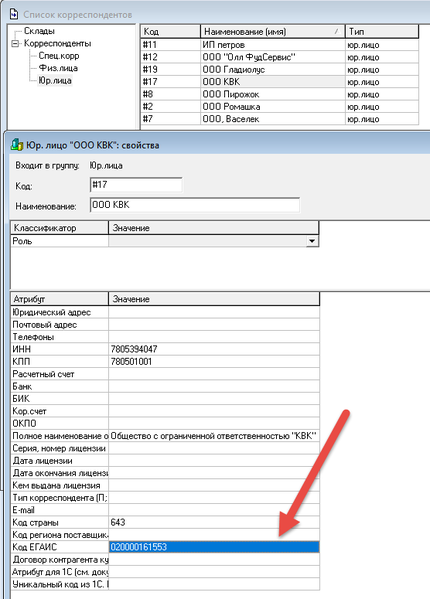Select the Юр.лица tree item
The image size is (430, 599).
point(55,81)
